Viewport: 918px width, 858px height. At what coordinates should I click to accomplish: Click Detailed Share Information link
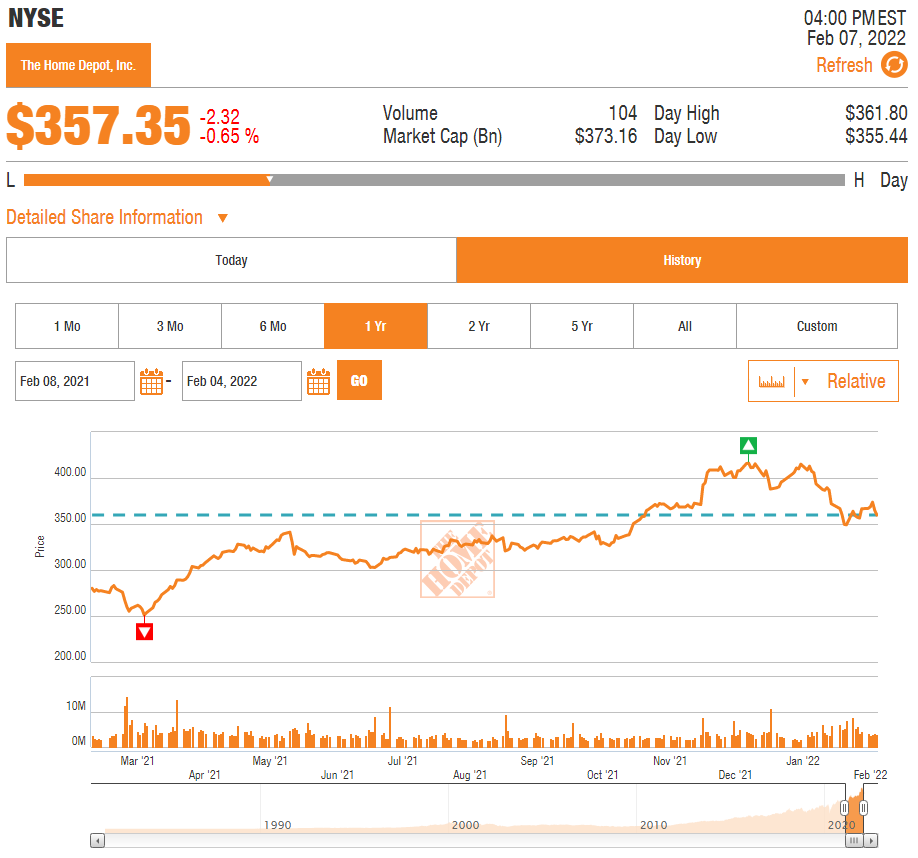(x=104, y=217)
